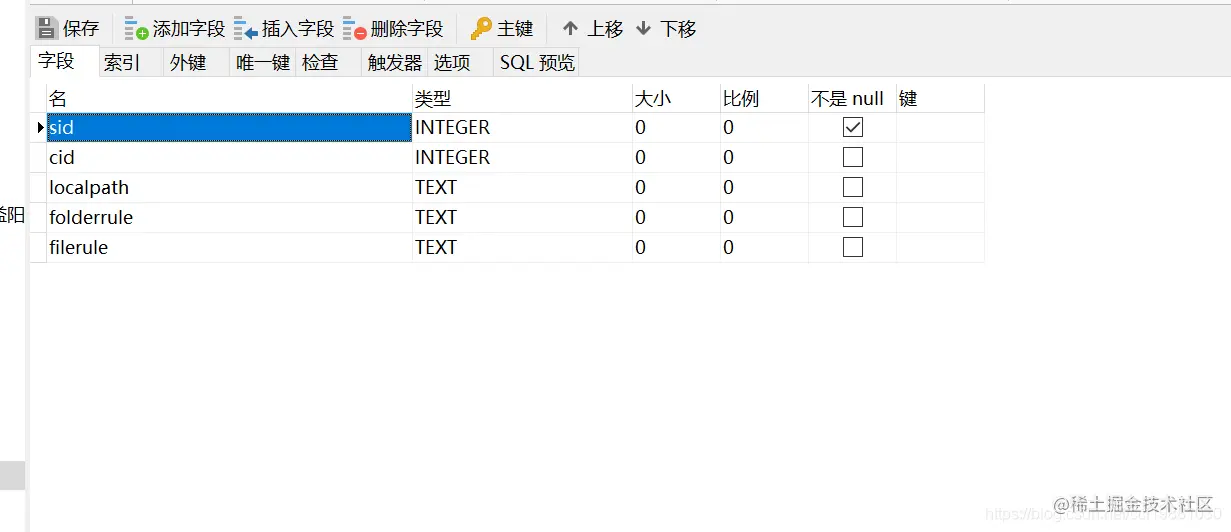The image size is (1231, 532).
Task: Click the 大小 column header
Action: pos(676,98)
